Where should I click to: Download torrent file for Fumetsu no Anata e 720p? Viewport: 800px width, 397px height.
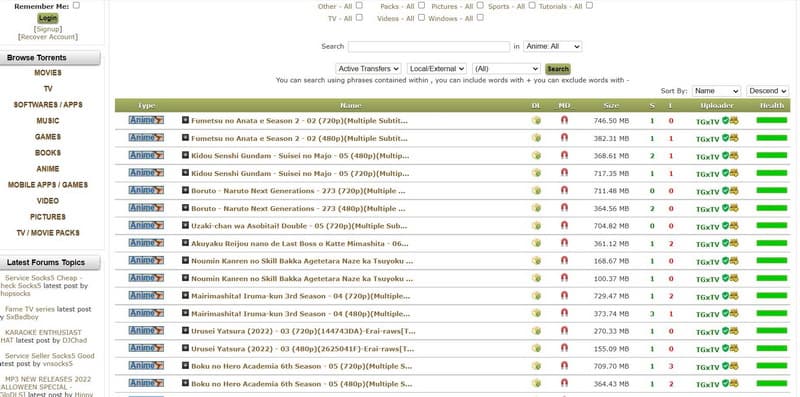click(x=536, y=121)
